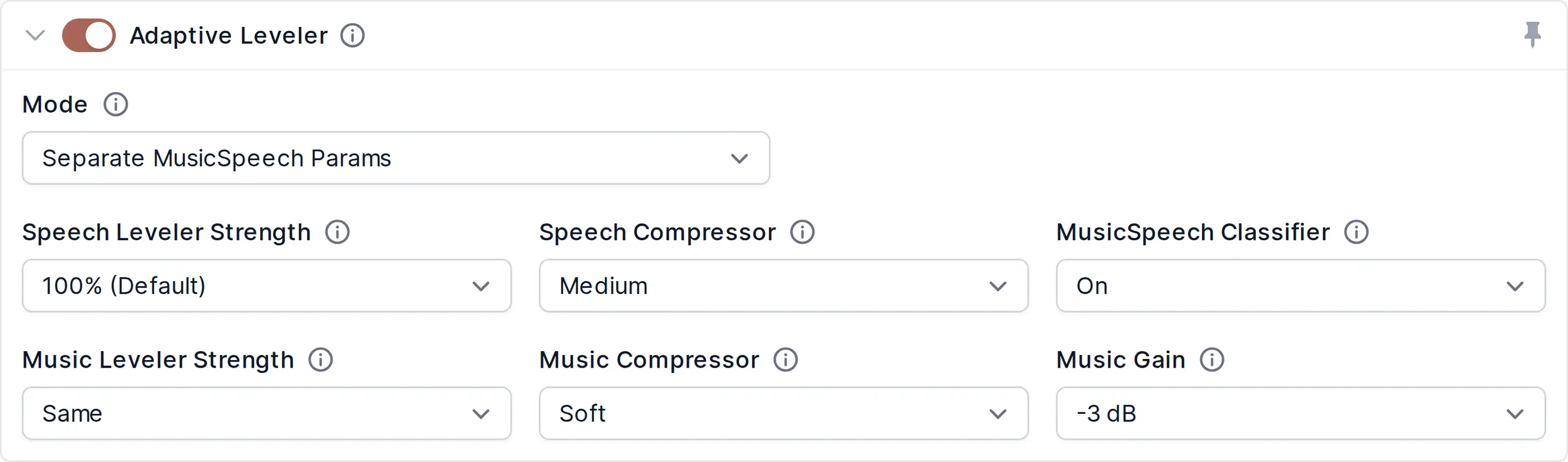This screenshot has height=462, width=1568.
Task: Show info for Music Leveler Strength
Action: click(320, 360)
